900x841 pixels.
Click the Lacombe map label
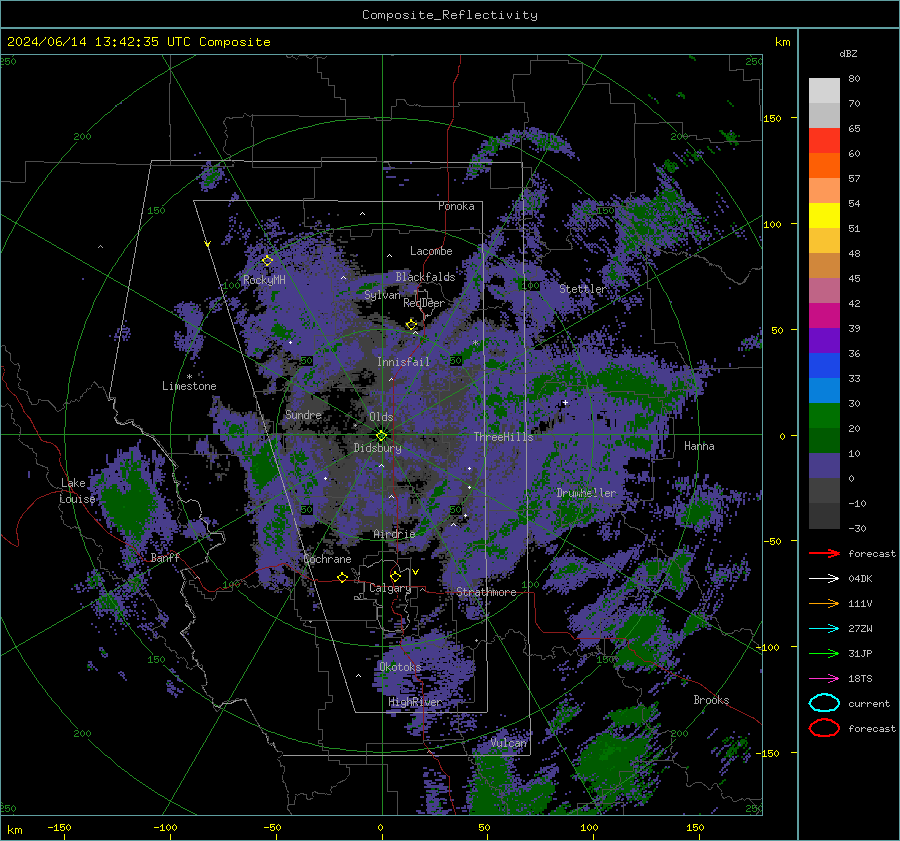(431, 251)
